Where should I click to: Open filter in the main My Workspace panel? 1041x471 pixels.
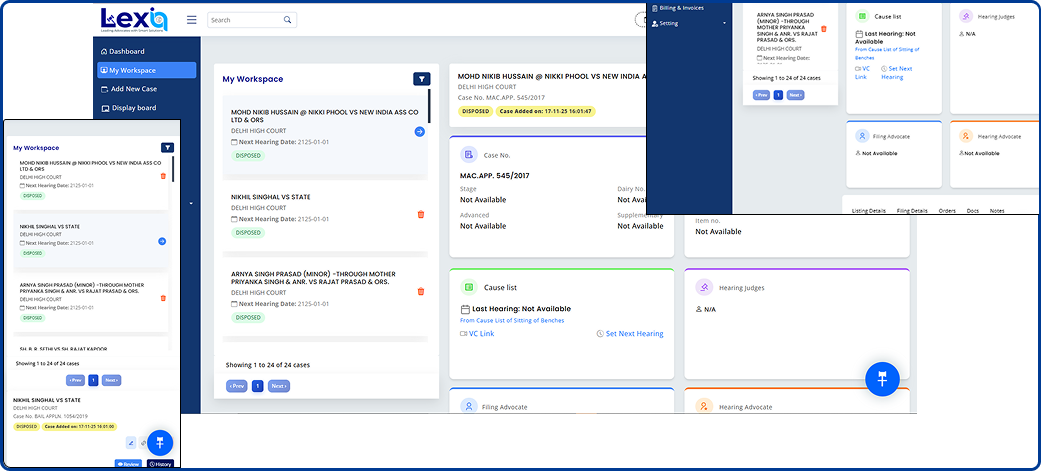pyautogui.click(x=422, y=79)
